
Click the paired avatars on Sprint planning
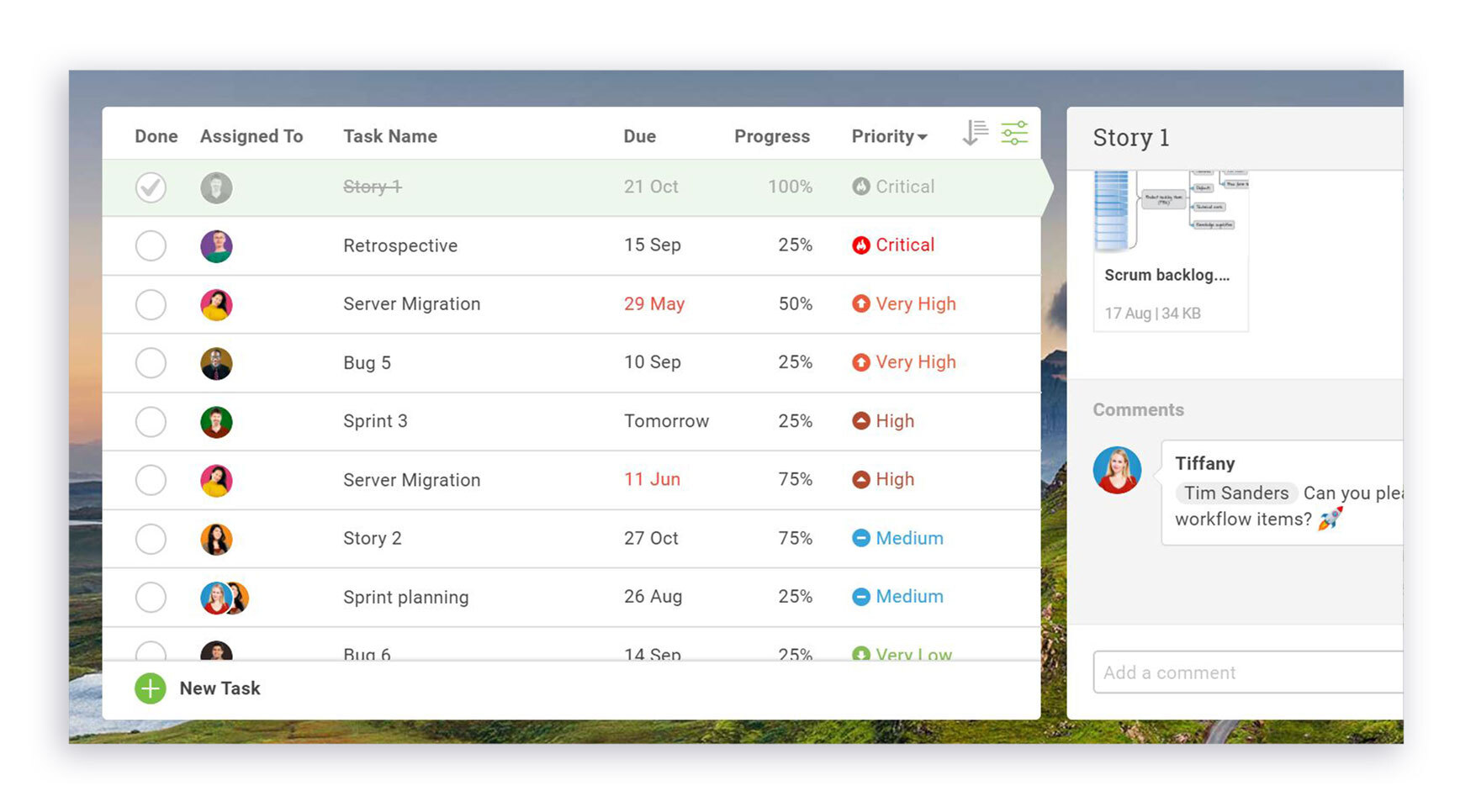tap(225, 598)
